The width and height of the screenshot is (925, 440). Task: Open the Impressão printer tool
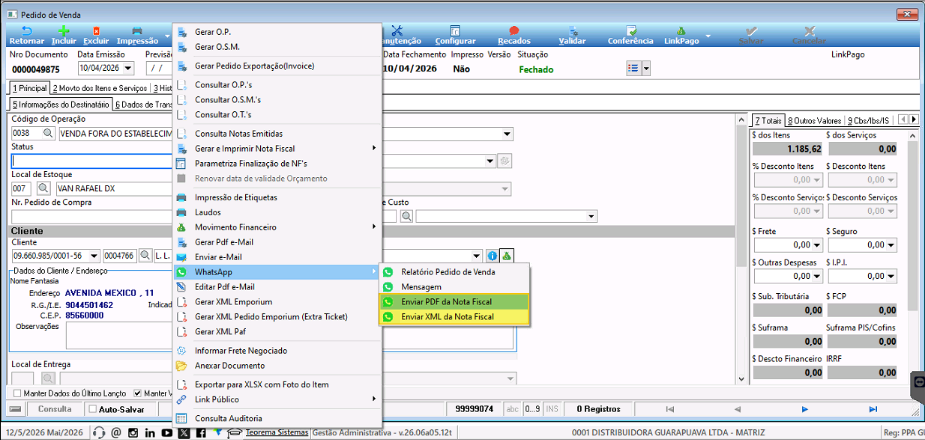coord(137,31)
